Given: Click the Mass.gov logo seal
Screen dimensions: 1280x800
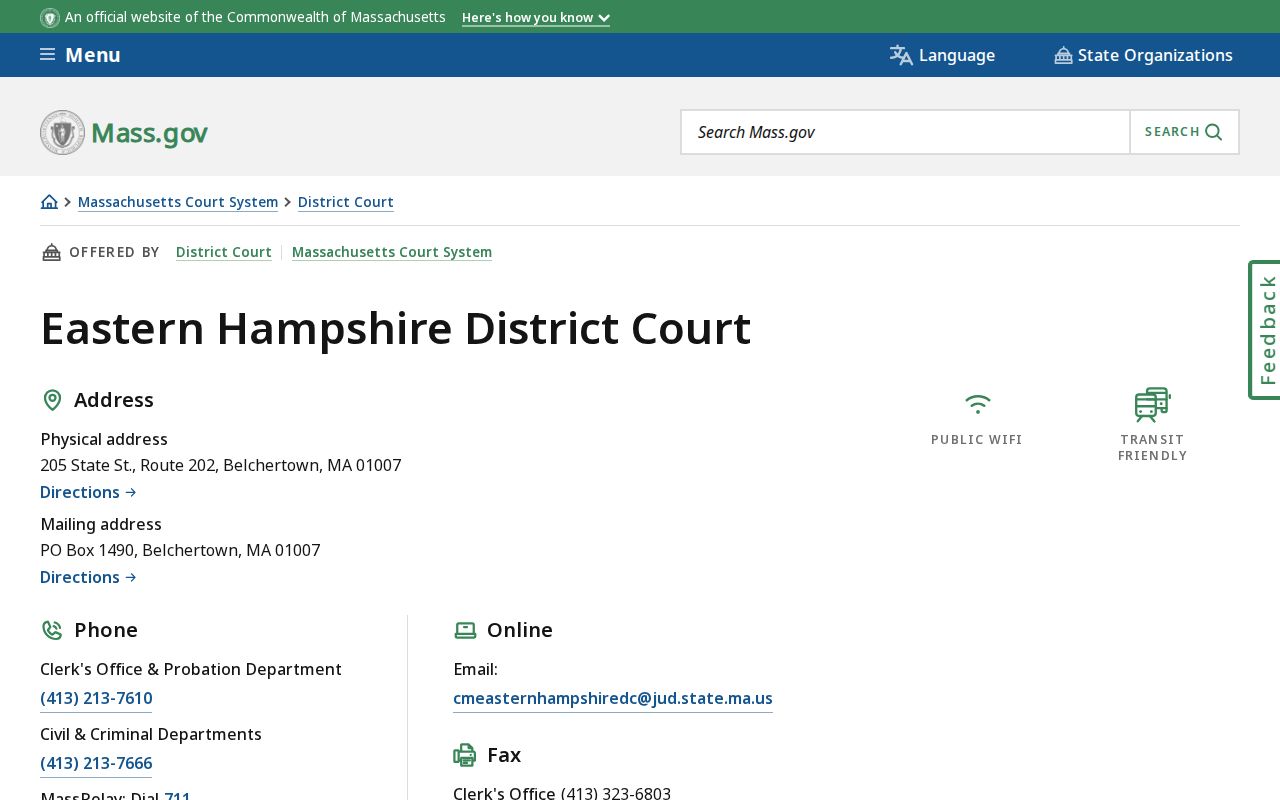Looking at the screenshot, I should (x=63, y=132).
